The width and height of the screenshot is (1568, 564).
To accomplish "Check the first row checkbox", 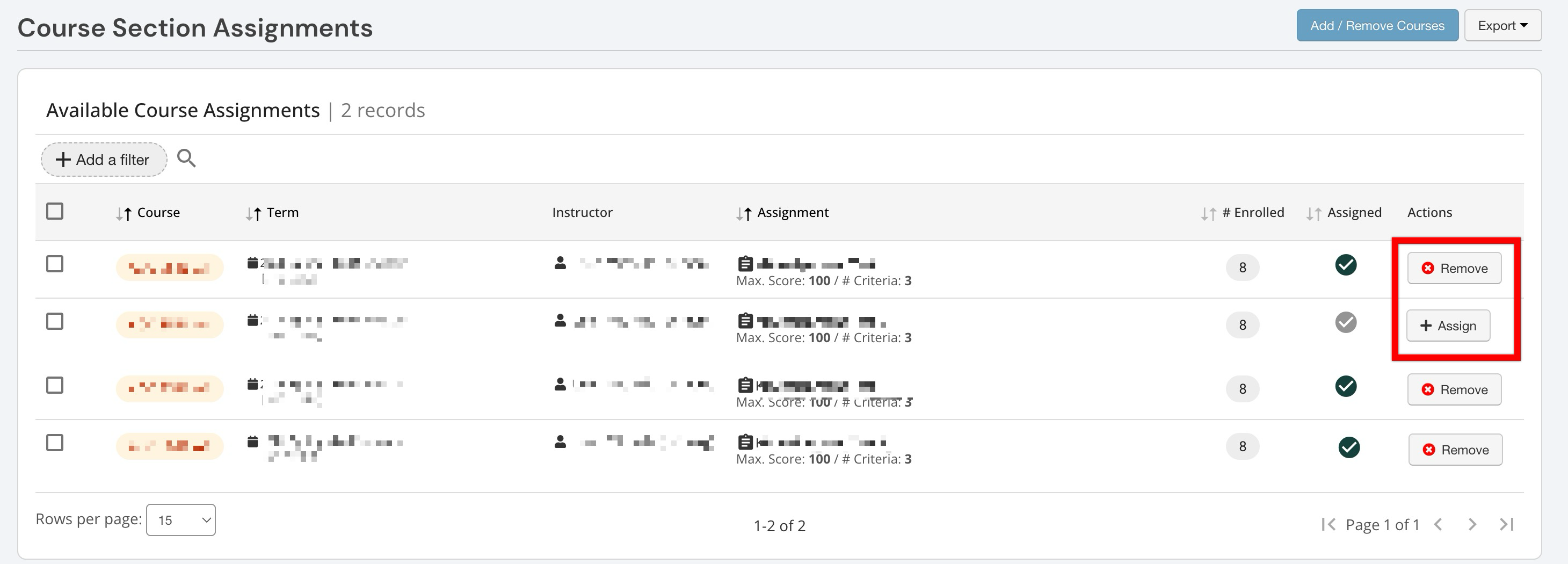I will coord(55,264).
